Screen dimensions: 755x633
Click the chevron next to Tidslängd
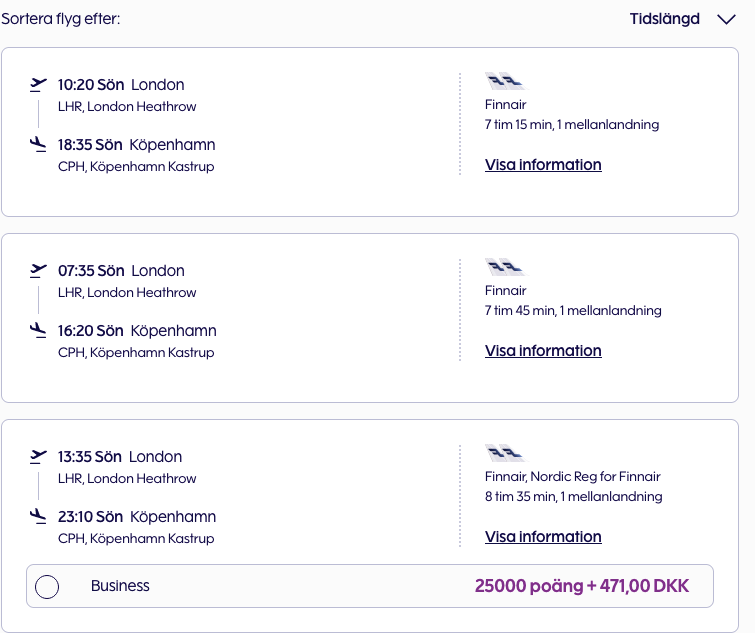[726, 20]
